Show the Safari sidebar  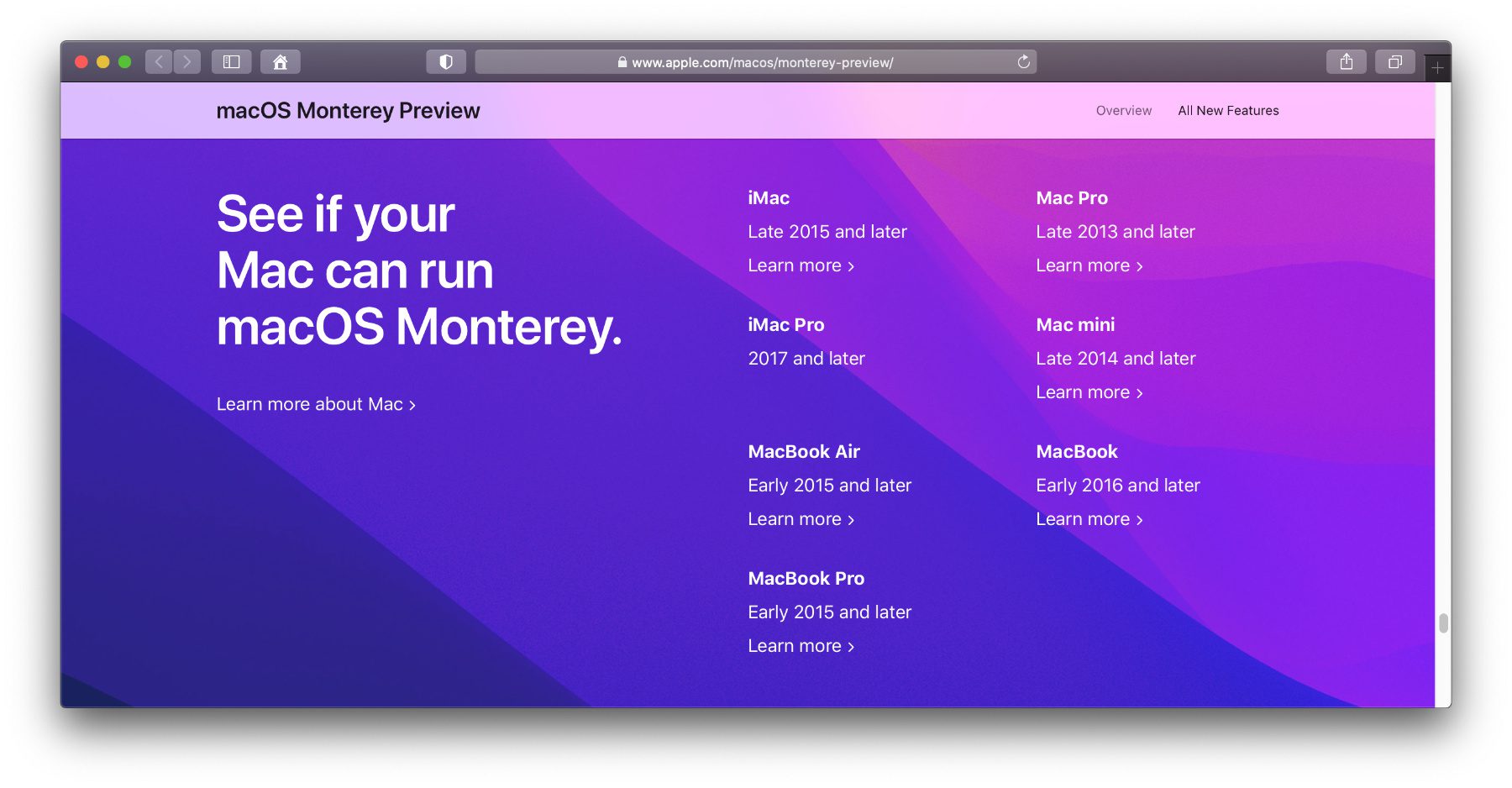231,62
